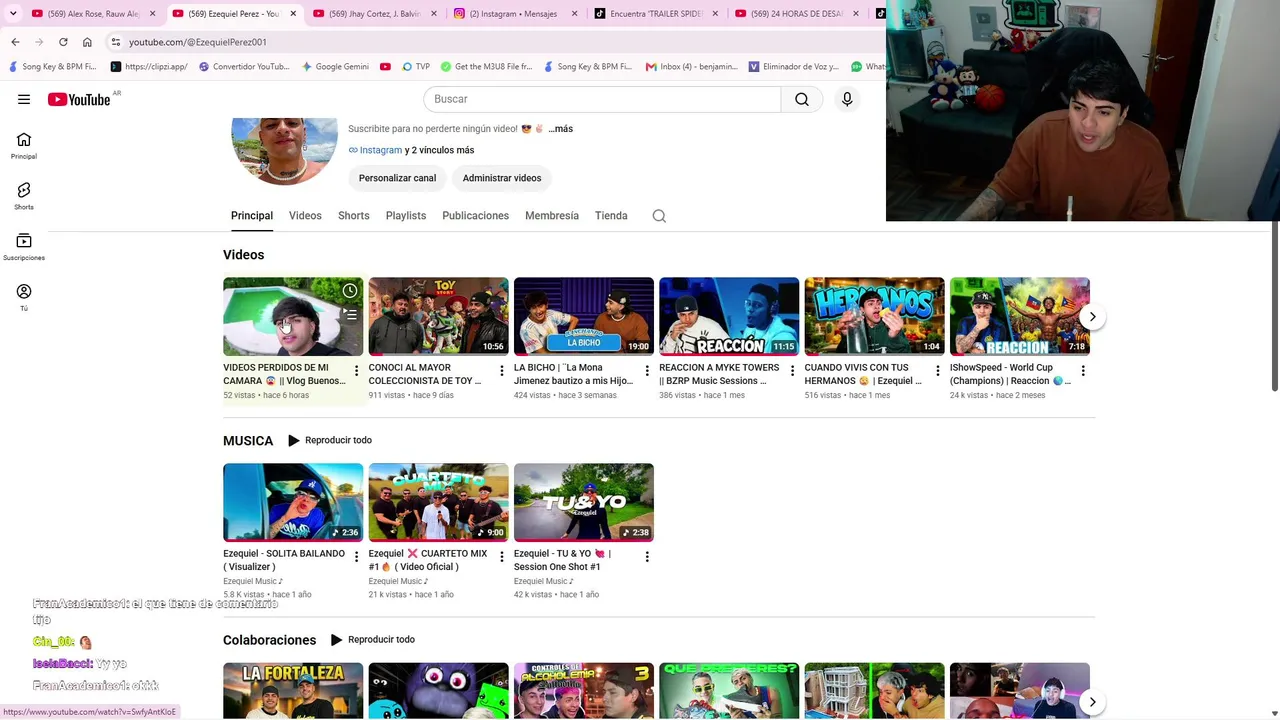
Task: Open options menu for CONOCI AL MAYOR video
Action: click(502, 372)
